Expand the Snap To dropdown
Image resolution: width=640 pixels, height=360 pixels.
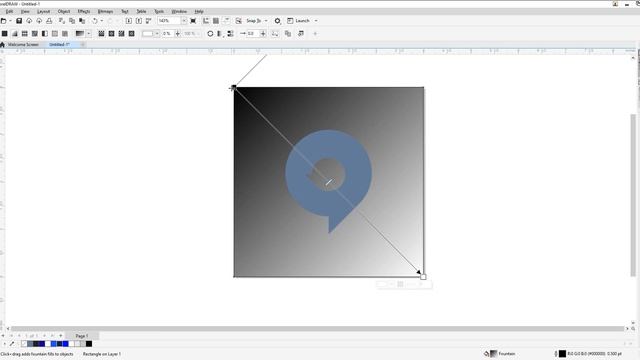click(x=266, y=20)
